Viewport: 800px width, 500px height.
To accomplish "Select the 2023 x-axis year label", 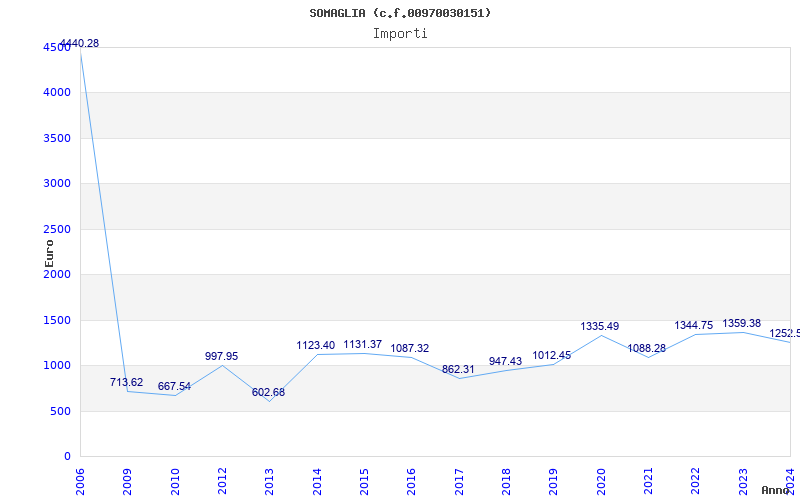I will 742,482.
